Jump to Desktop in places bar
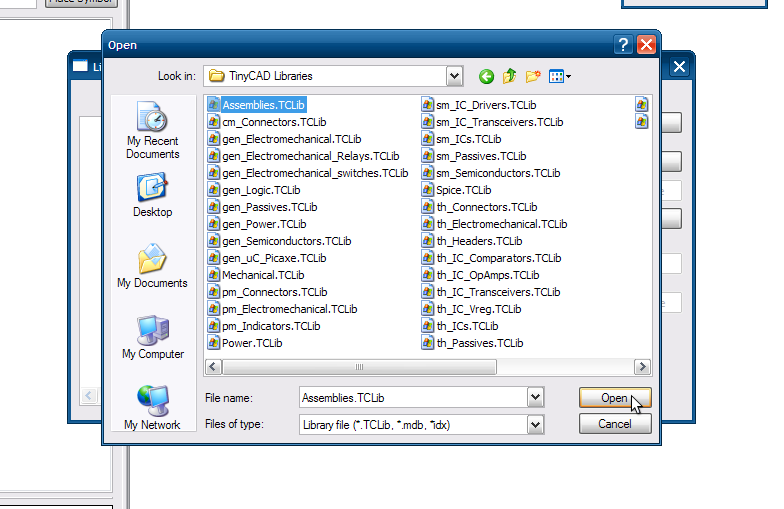This screenshot has height=509, width=784. (x=153, y=196)
